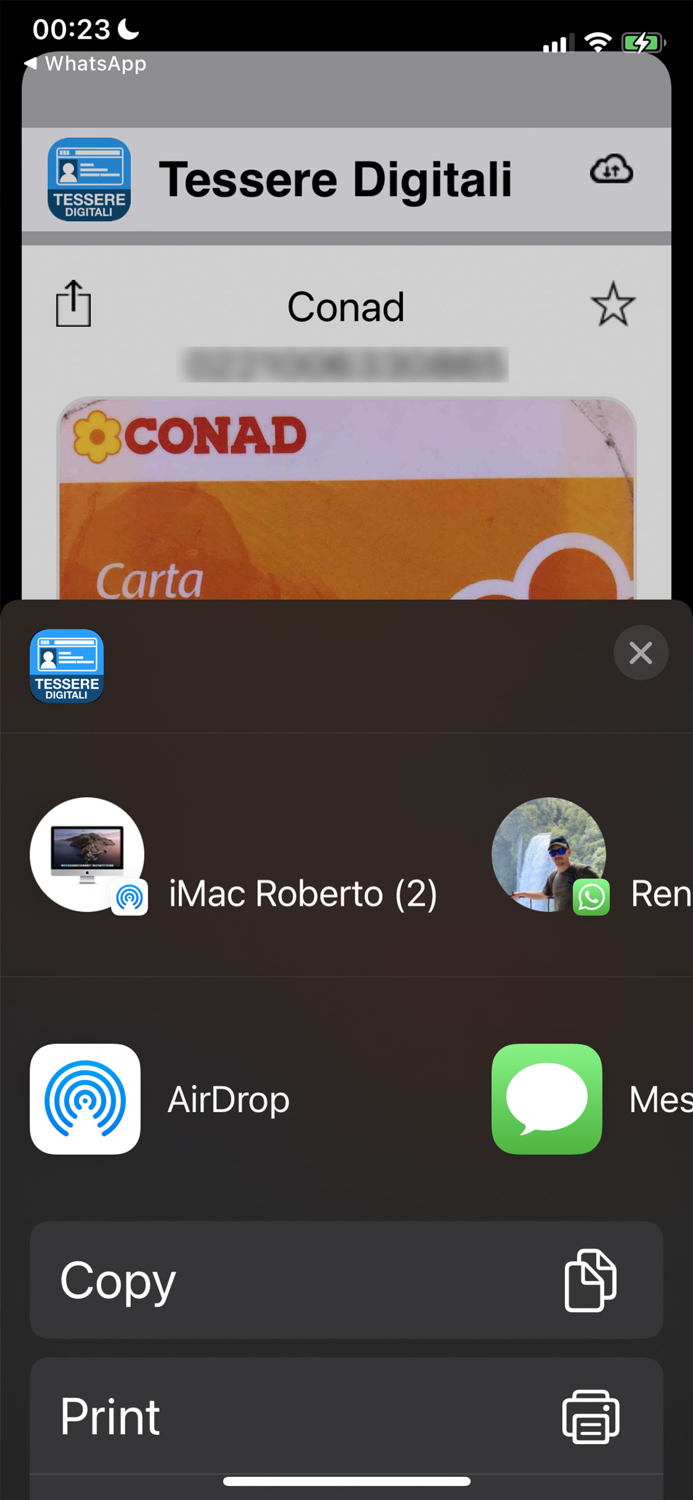Viewport: 693px width, 1500px height.
Task: Tap the Tessere Digitali header title
Action: click(335, 180)
